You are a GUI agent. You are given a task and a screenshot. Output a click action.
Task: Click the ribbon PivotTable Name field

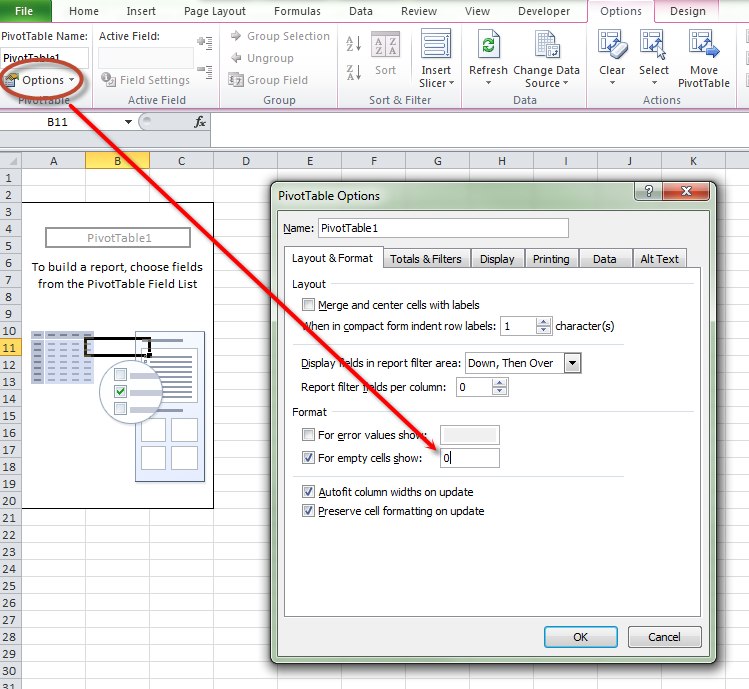pos(44,58)
